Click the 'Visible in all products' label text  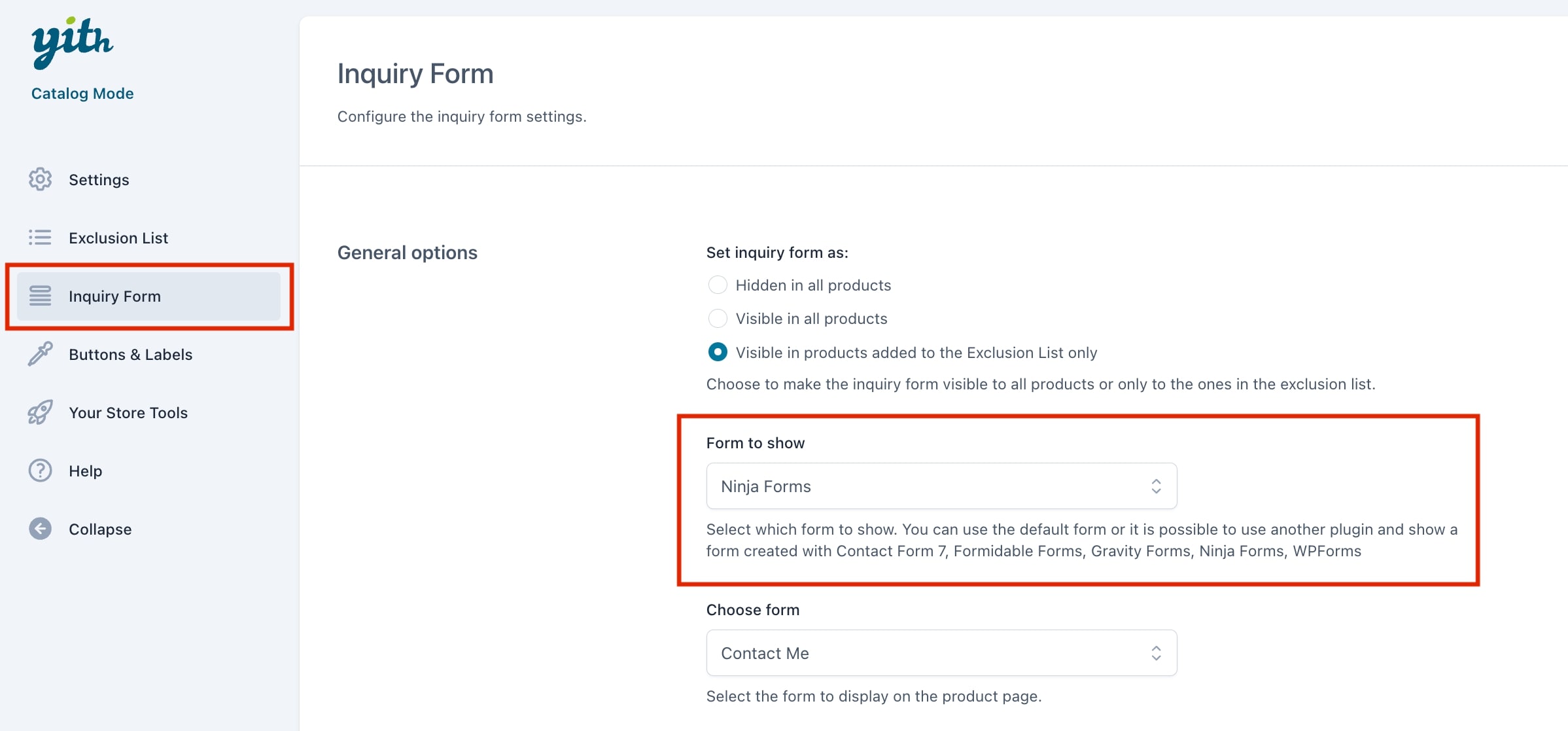pyautogui.click(x=811, y=319)
